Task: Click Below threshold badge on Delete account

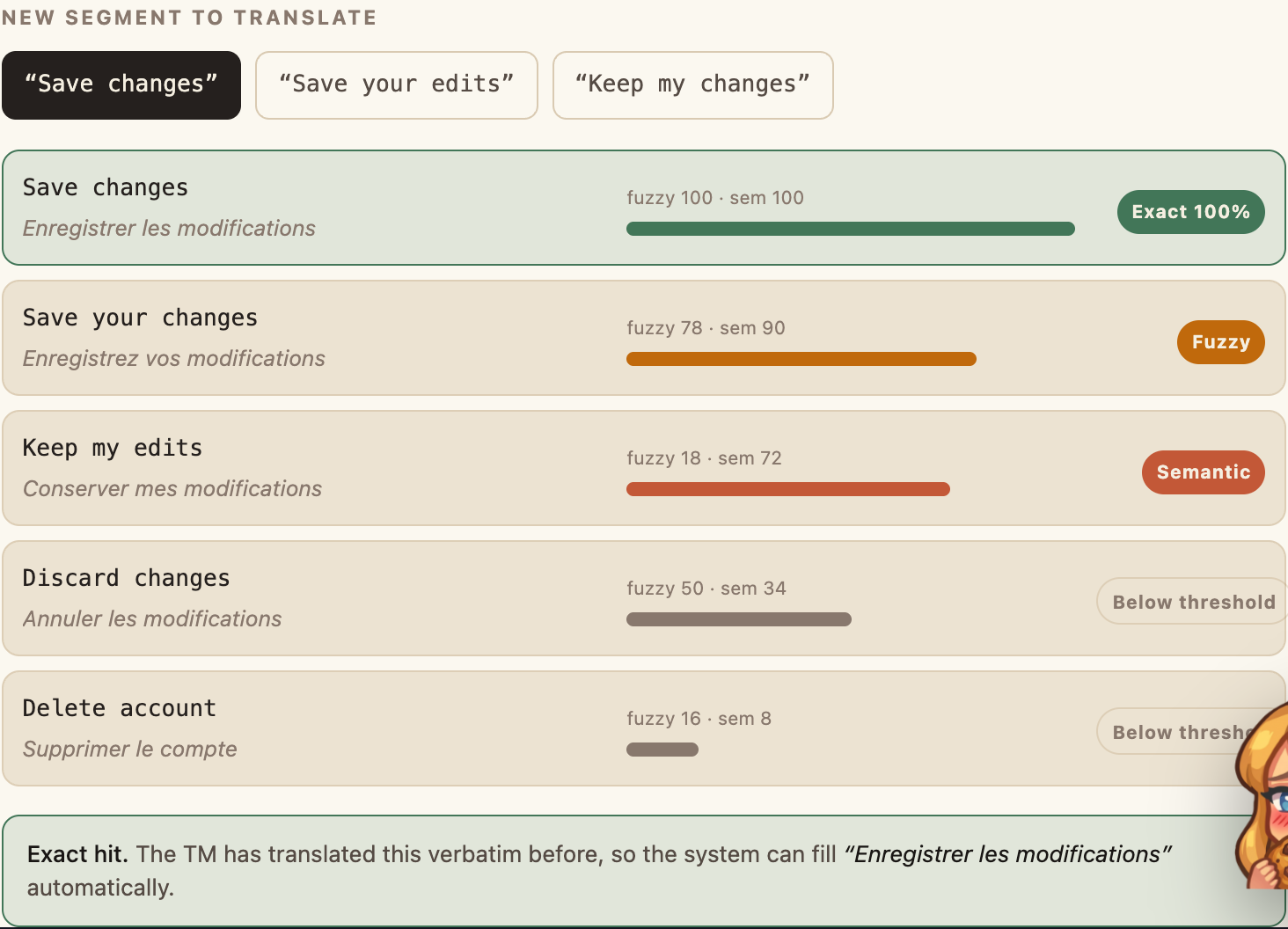Action: coord(1170,732)
